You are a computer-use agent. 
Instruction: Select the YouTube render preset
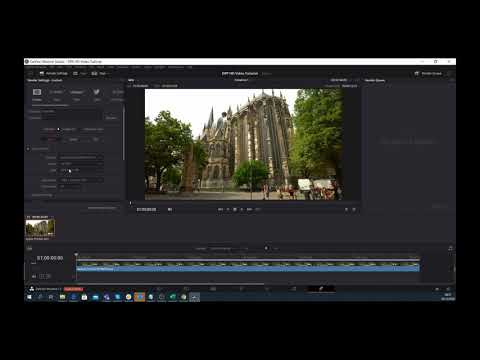click(57, 92)
